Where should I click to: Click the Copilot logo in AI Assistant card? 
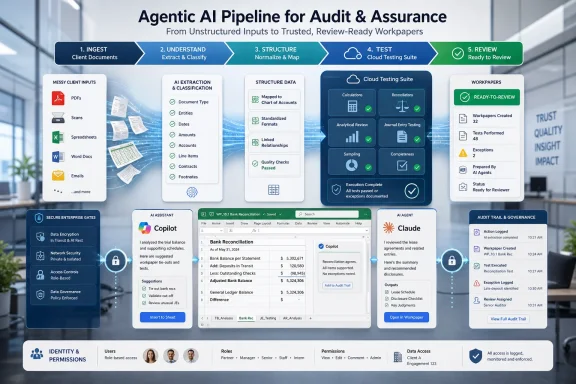(144, 228)
